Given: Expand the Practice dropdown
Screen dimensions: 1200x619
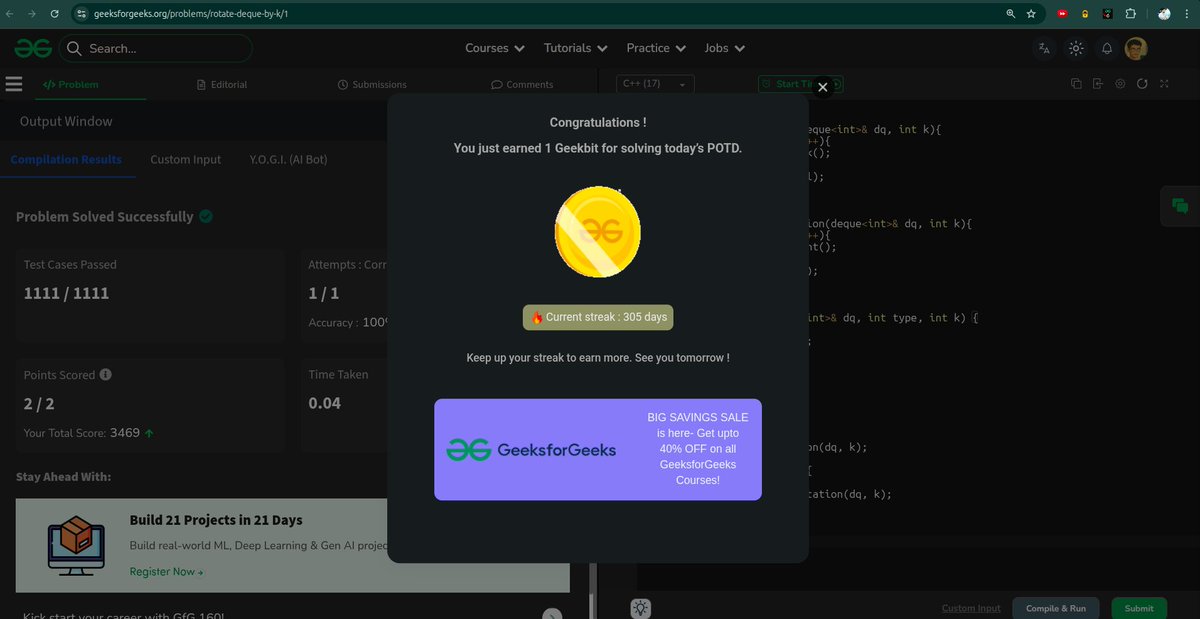Looking at the screenshot, I should click(x=656, y=48).
